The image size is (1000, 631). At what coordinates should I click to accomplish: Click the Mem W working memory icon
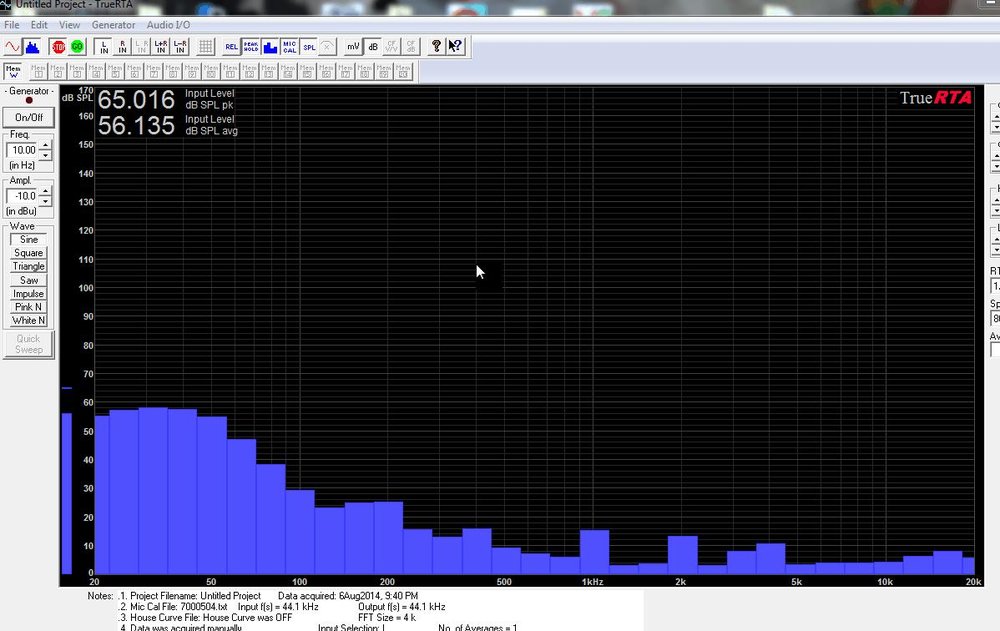pyautogui.click(x=13, y=71)
